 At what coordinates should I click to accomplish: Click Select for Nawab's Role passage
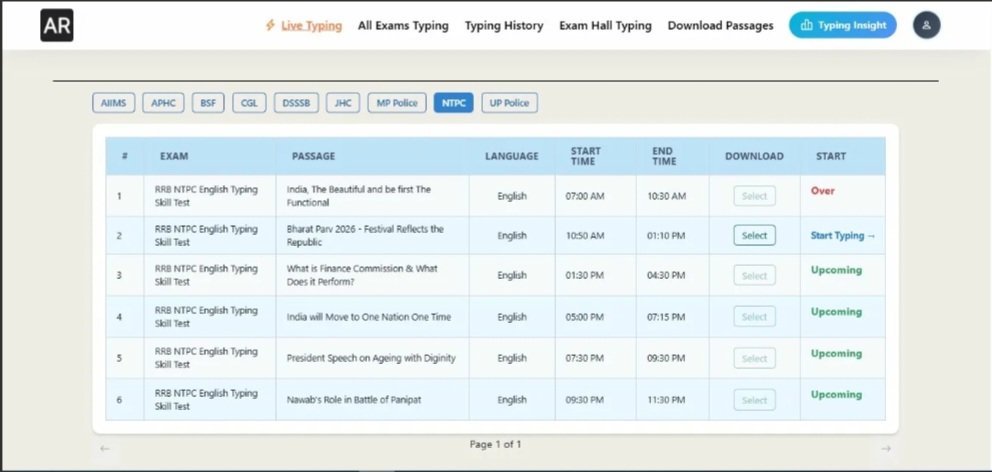click(x=754, y=400)
